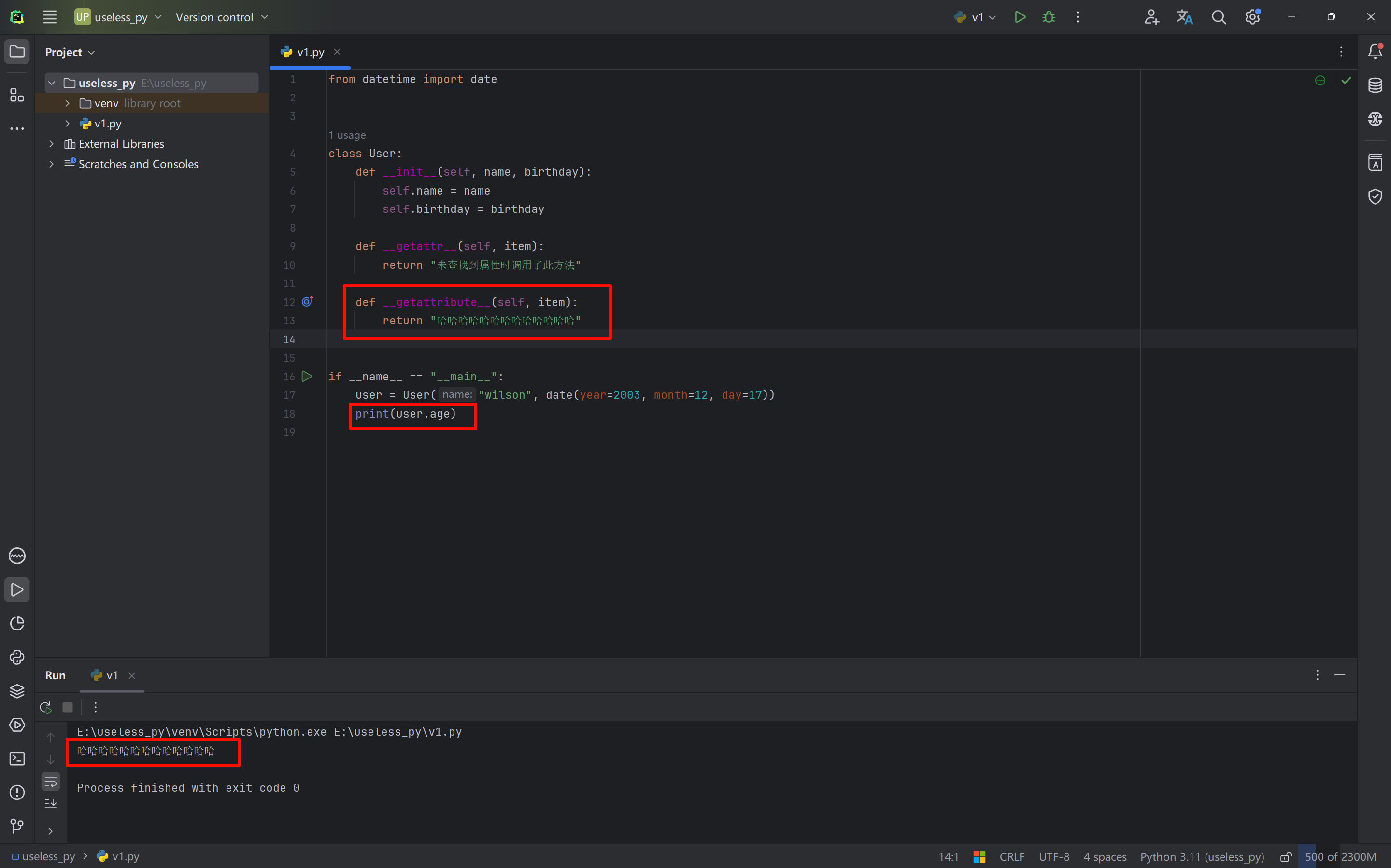Open the Version control dropdown
The image size is (1391, 868).
222,17
